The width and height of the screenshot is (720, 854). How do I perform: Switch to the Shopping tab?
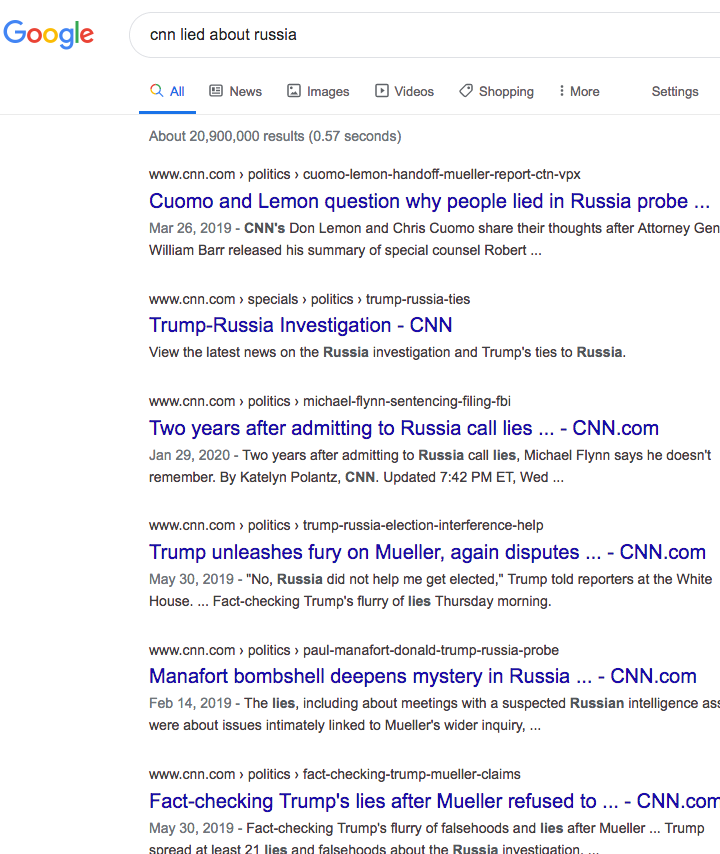point(497,91)
